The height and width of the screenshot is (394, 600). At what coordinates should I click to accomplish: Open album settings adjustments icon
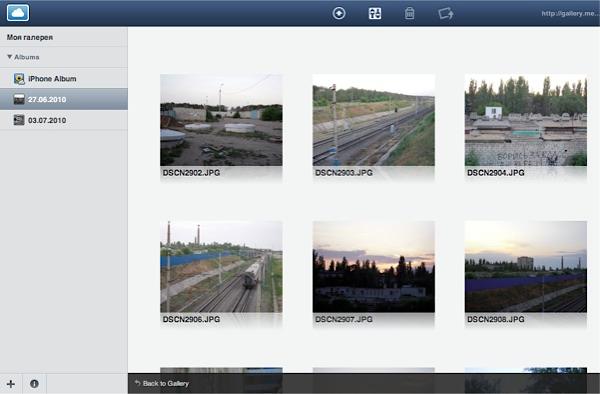click(x=375, y=13)
